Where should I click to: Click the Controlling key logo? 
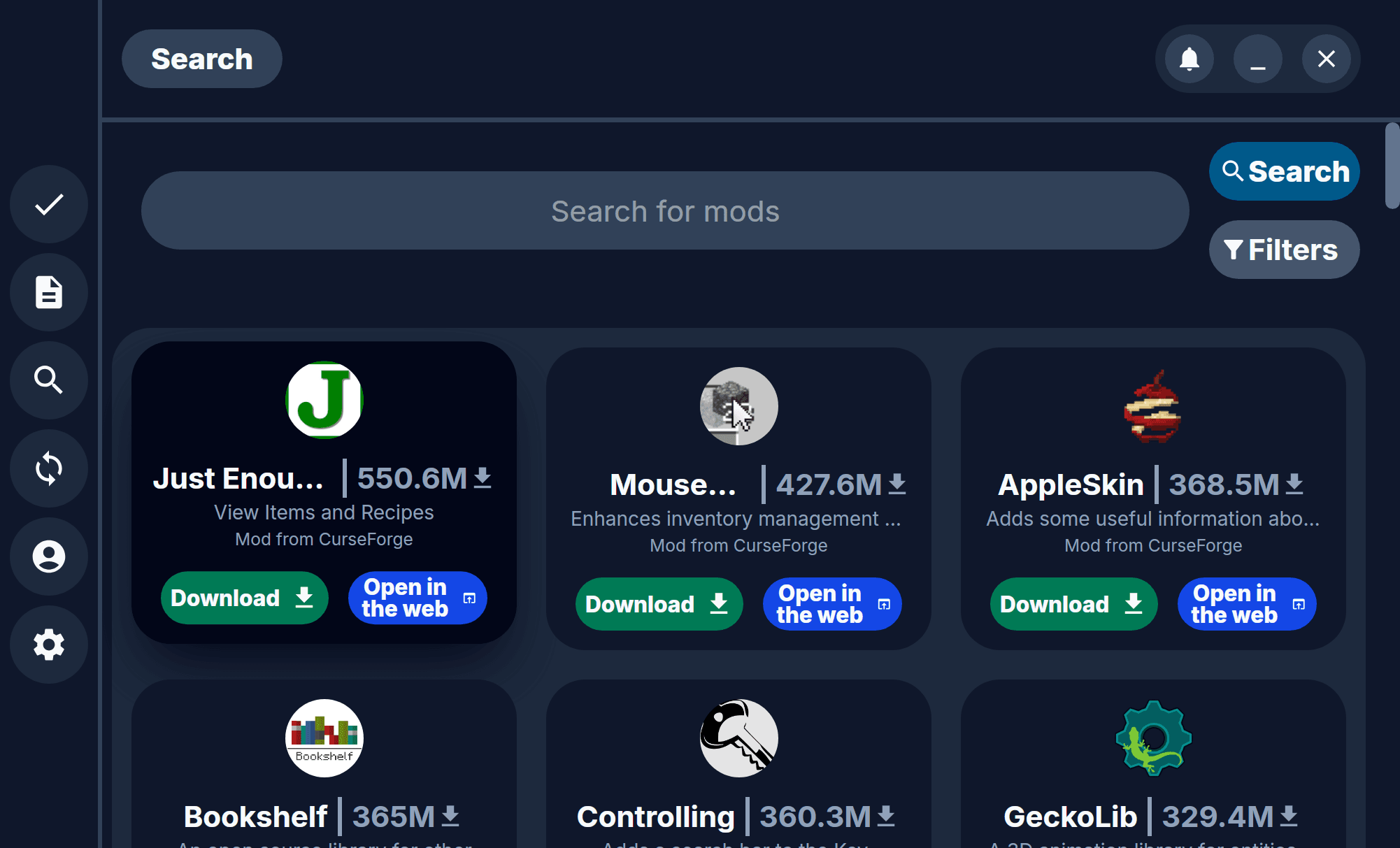click(x=739, y=738)
